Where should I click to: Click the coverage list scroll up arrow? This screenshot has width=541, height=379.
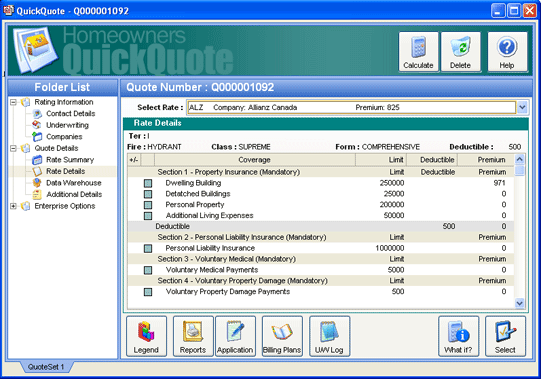519,159
